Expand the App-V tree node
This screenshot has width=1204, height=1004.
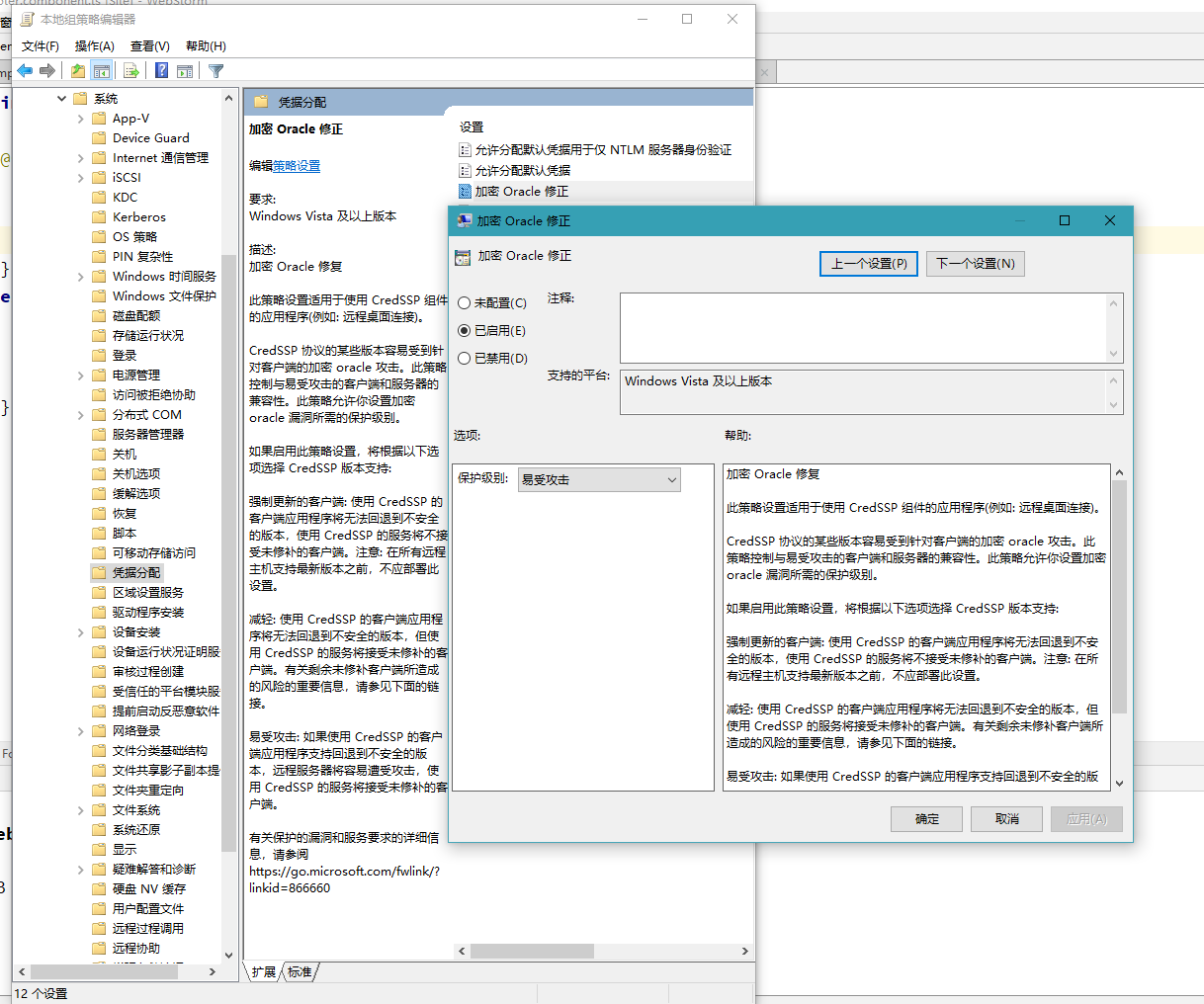(81, 119)
